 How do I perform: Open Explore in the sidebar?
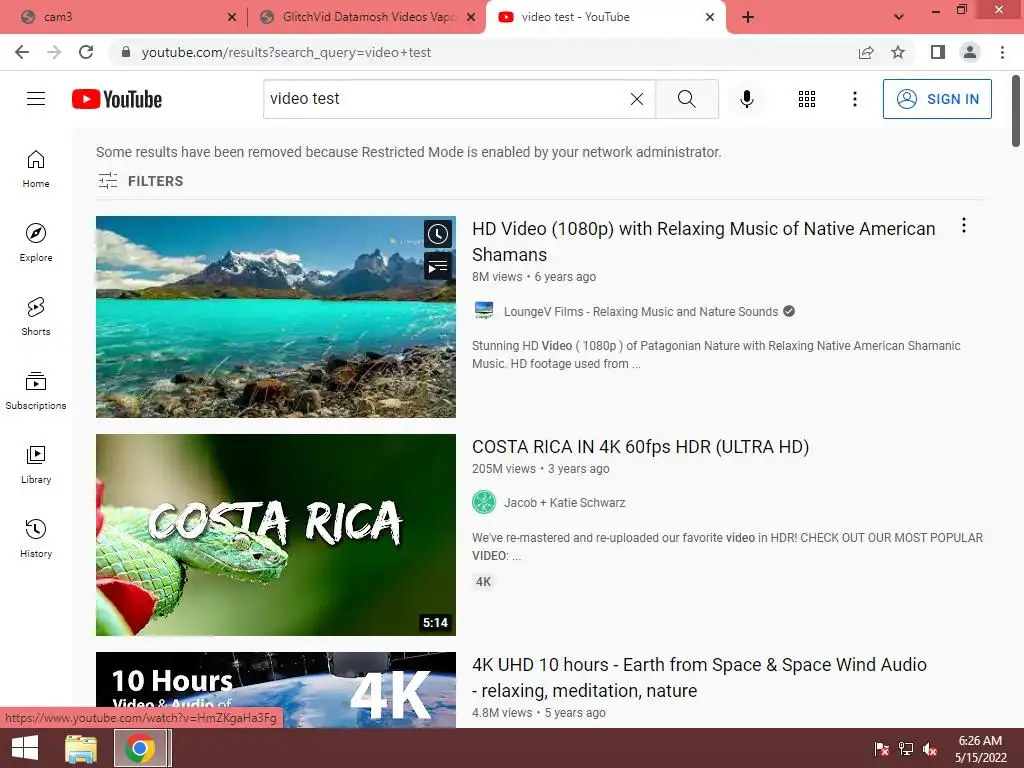coord(36,242)
